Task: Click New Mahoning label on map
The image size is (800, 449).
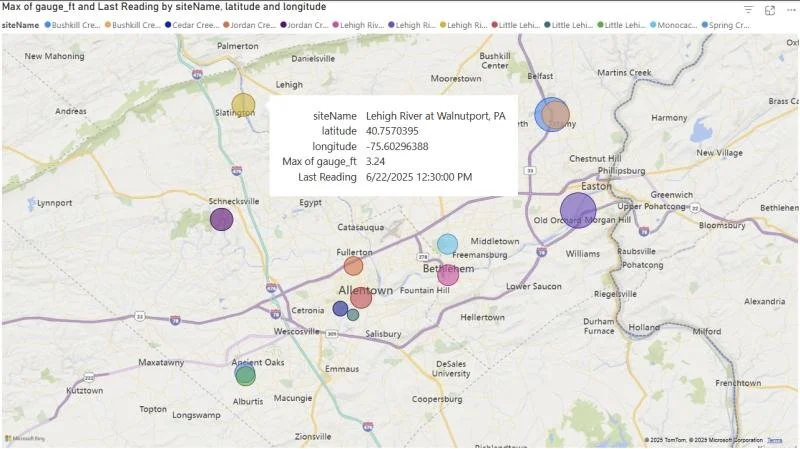Action: [x=55, y=56]
